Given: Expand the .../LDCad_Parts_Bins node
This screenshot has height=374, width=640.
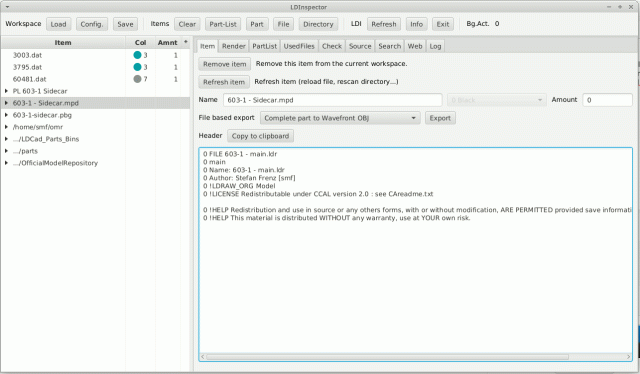Looking at the screenshot, I should point(7,139).
